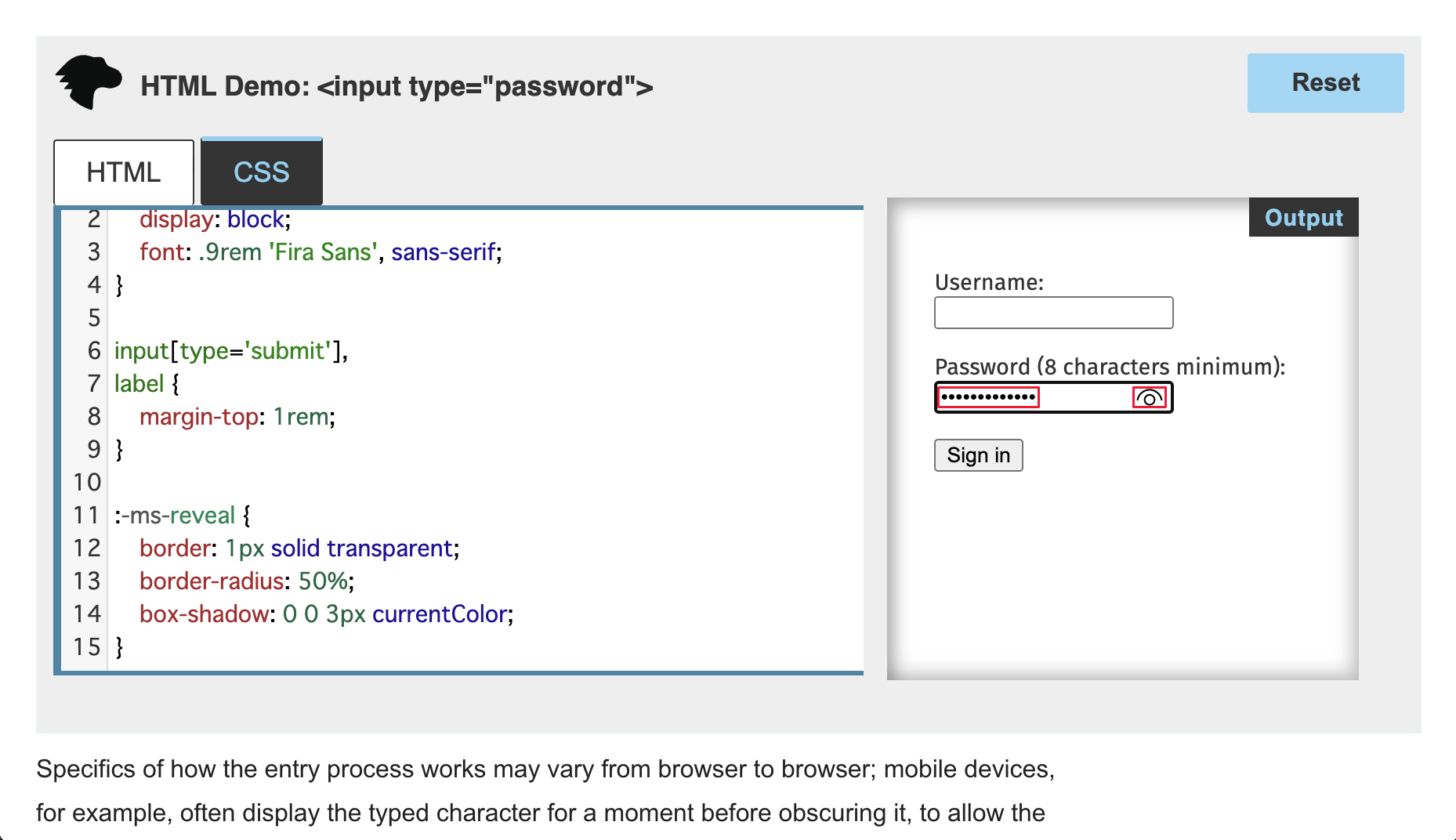Click the Output panel header label

[1302, 218]
